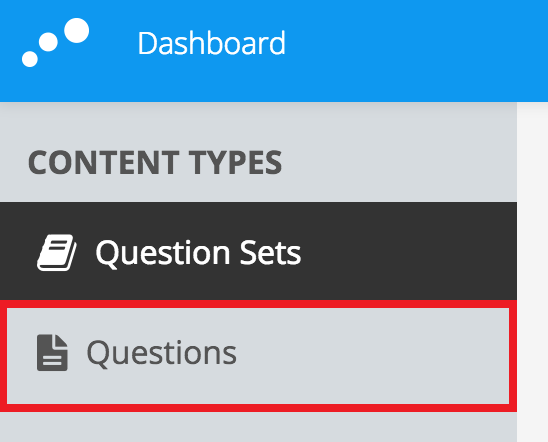
Task: Click the gray area beside CONTENT TYPES heading
Action: (x=398, y=162)
